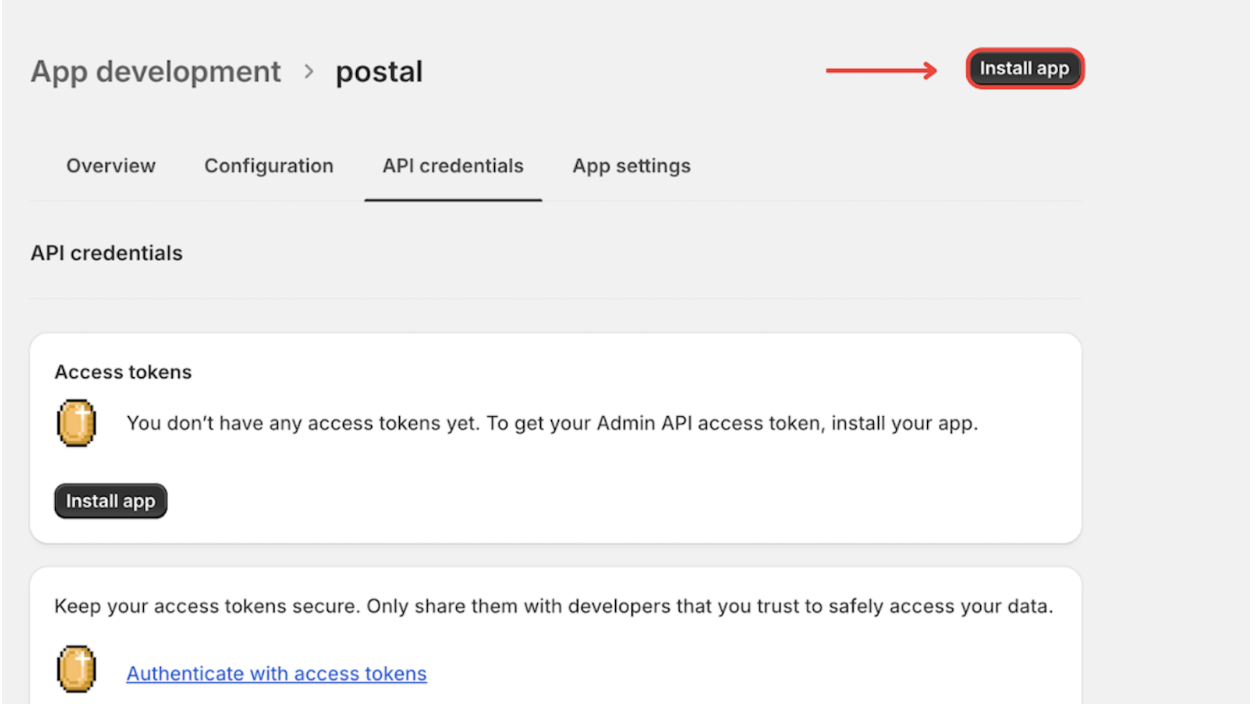Viewport: 1256px width, 704px height.
Task: Click empty area of Access tokens card
Action: [x=650, y=495]
